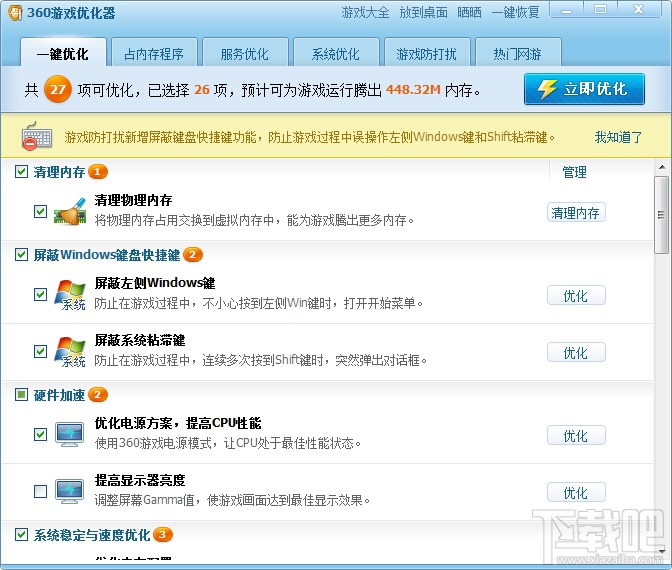Screen dimensions: 672x570
Task: Click the 硬件加速 group heading text
Action: (59, 395)
